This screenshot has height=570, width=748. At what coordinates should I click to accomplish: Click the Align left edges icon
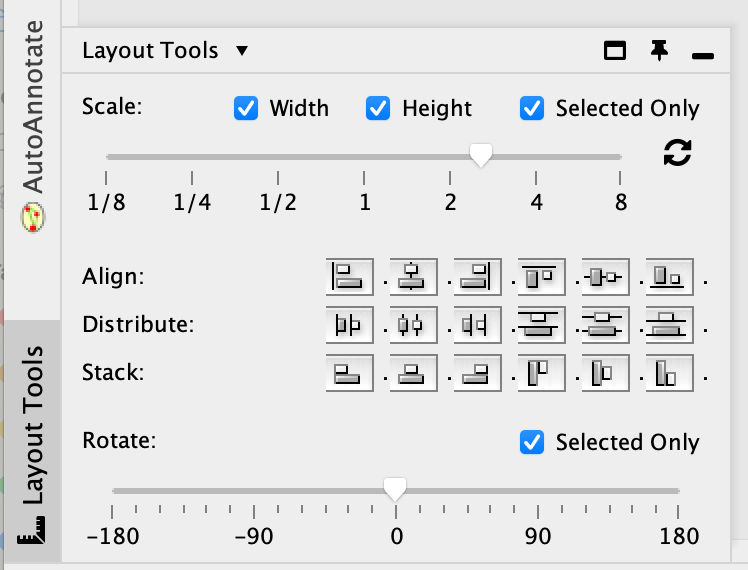point(349,276)
